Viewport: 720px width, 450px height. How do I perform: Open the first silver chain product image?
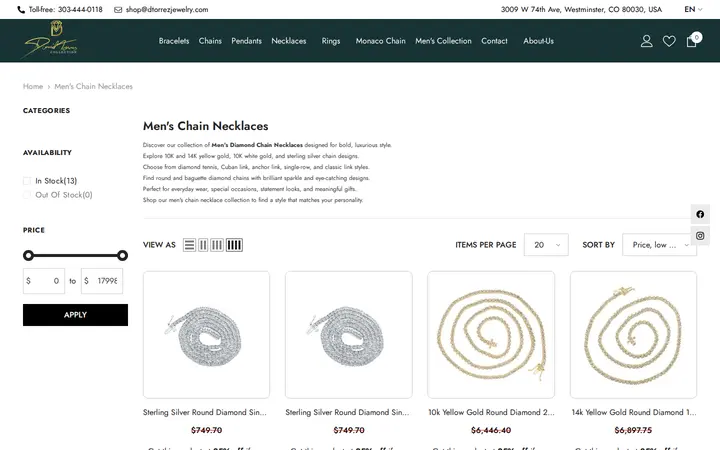(x=206, y=335)
